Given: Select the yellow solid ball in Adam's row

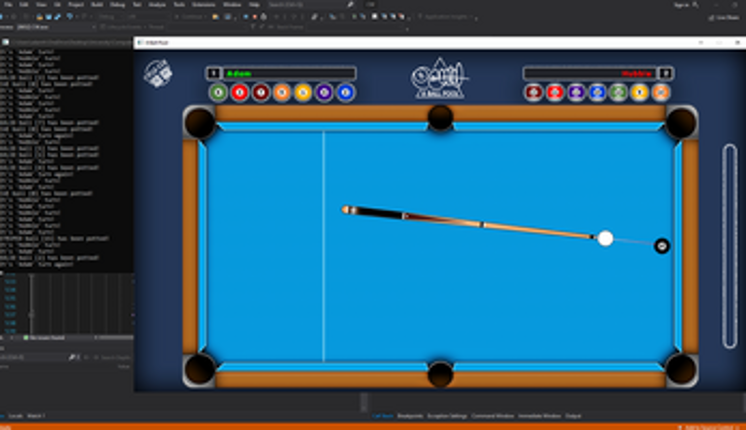Looking at the screenshot, I should pos(303,92).
